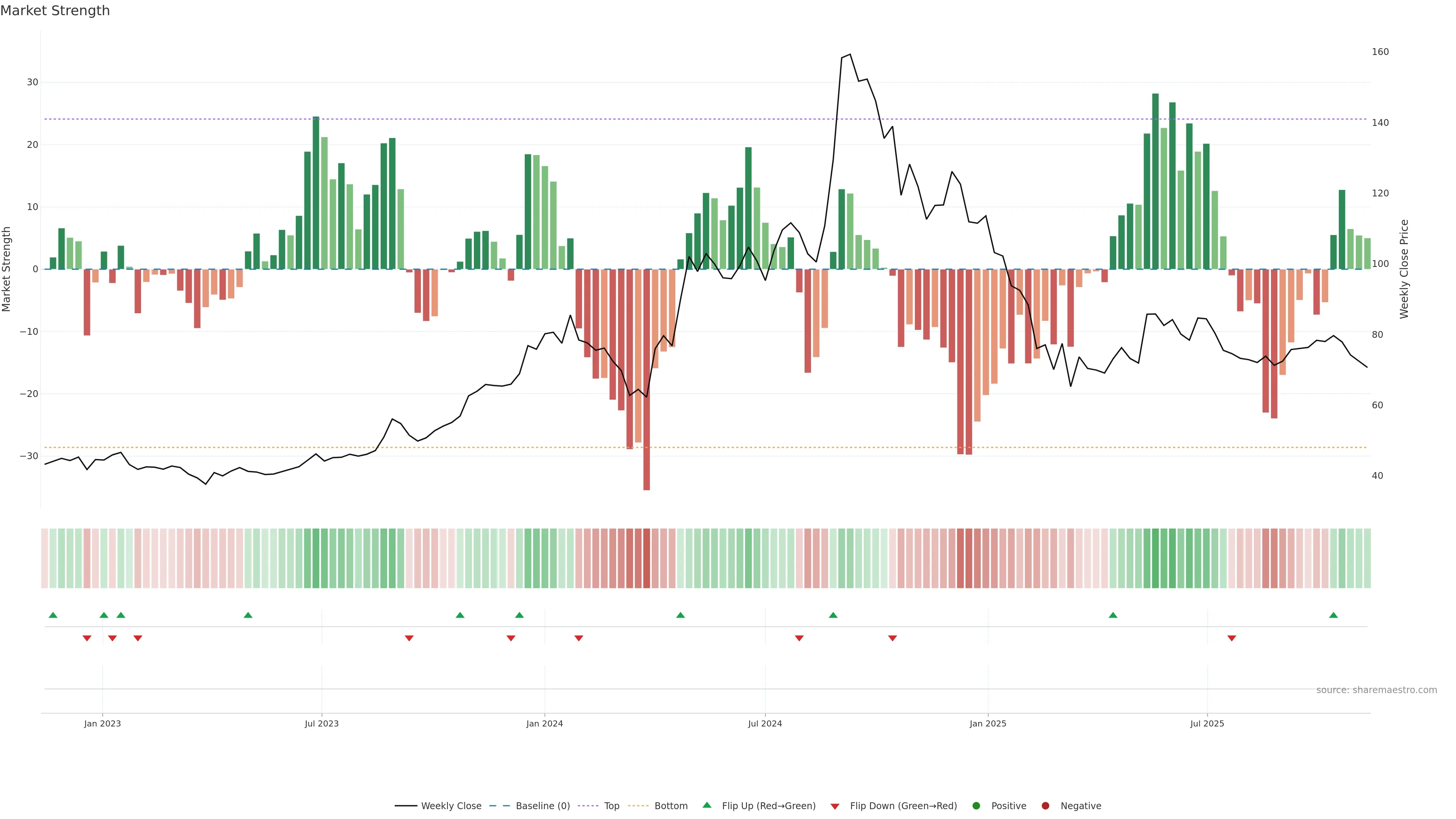This screenshot has height=819, width=1456.
Task: Click the rightmost red flip-down triangle marker
Action: coord(1232,638)
